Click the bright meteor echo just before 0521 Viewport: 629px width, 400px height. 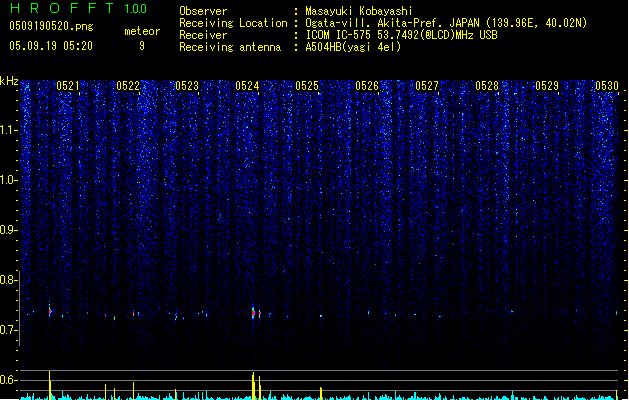pos(50,311)
